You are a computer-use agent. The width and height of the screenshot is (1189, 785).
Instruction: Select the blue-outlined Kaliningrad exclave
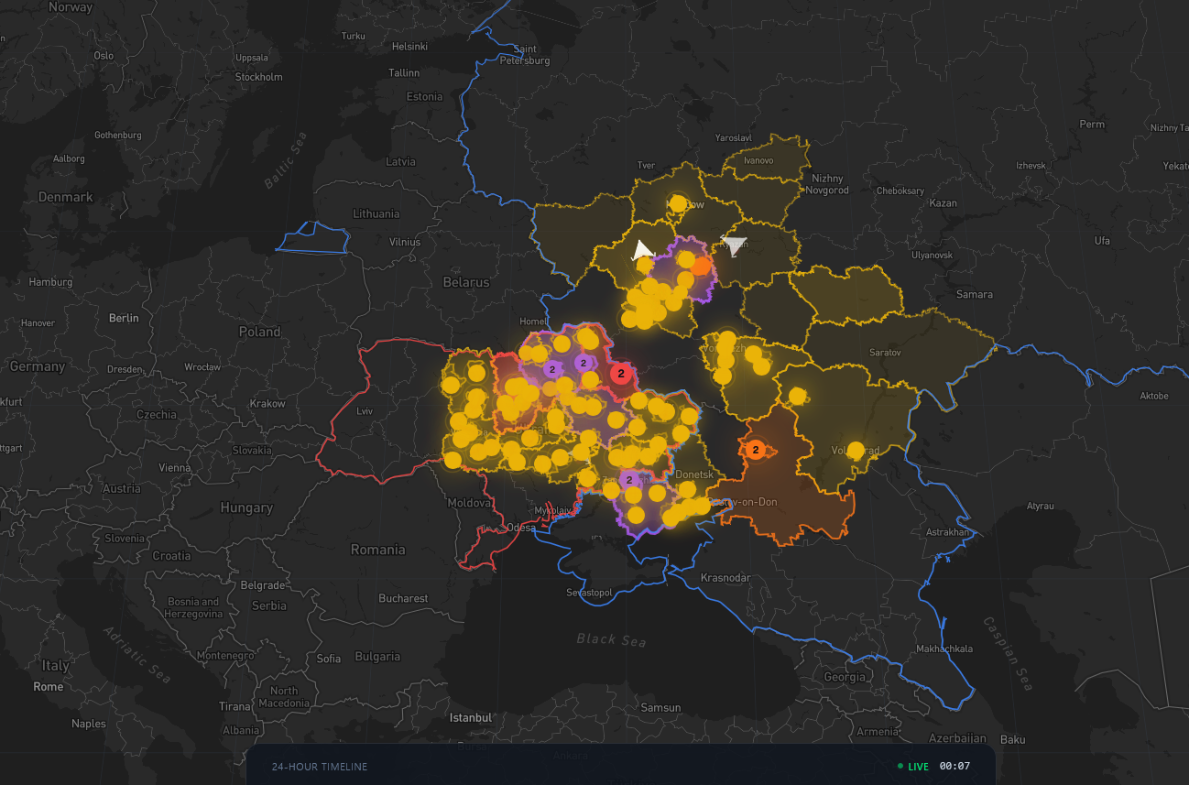click(x=312, y=237)
